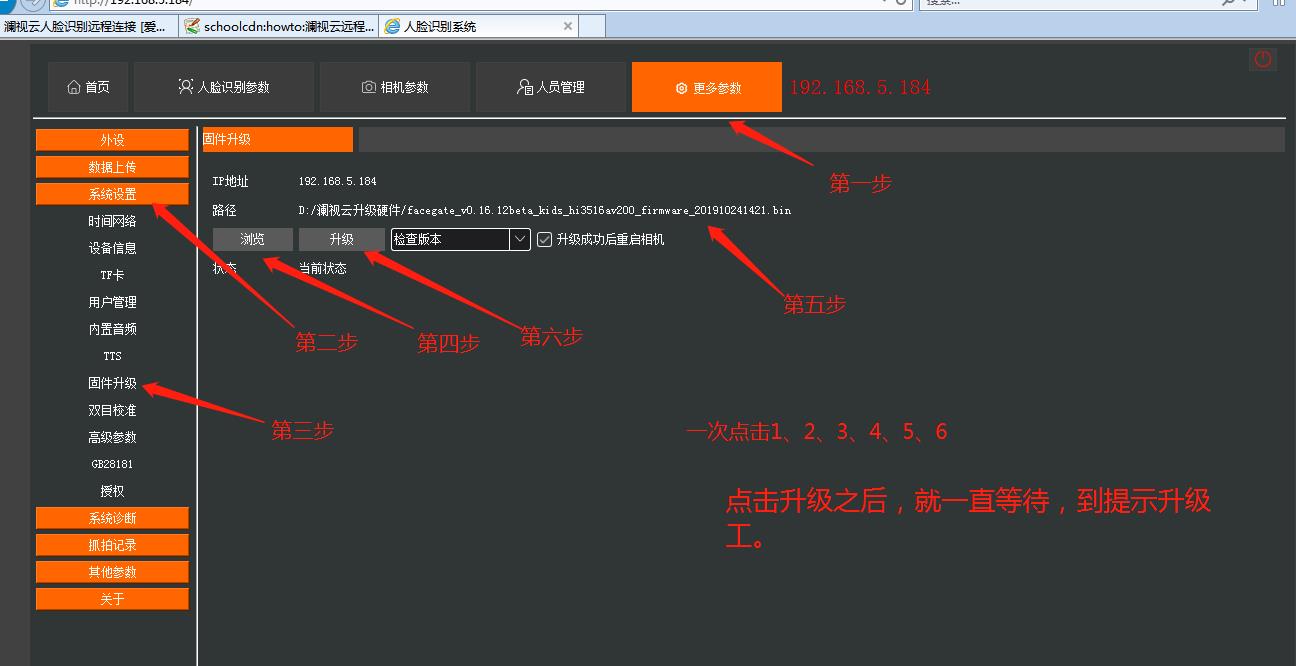Expand the 抓拍记录 section
The image size is (1296, 666).
112,545
